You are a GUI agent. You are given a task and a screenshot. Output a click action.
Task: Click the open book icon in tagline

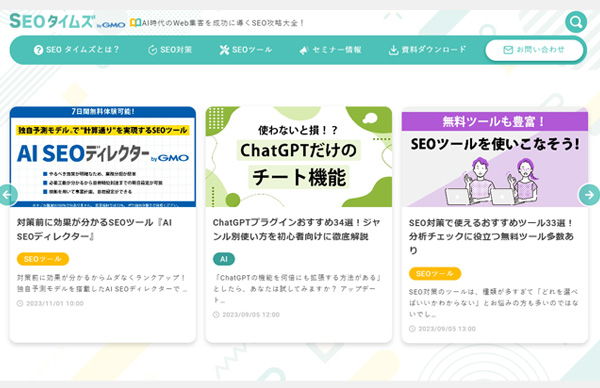(135, 23)
